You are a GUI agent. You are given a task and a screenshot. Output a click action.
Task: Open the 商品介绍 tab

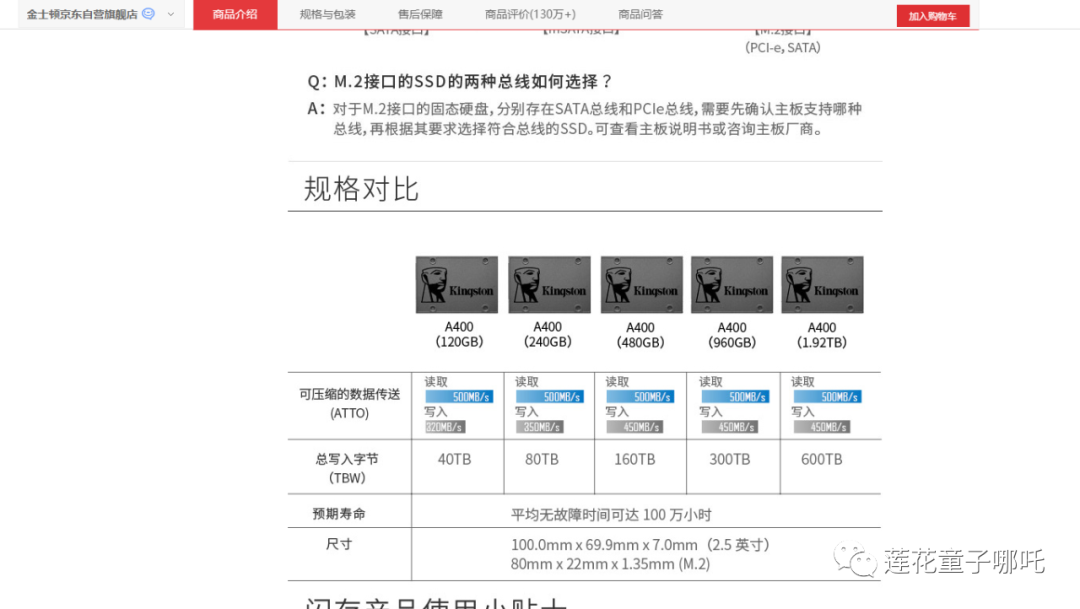[235, 14]
